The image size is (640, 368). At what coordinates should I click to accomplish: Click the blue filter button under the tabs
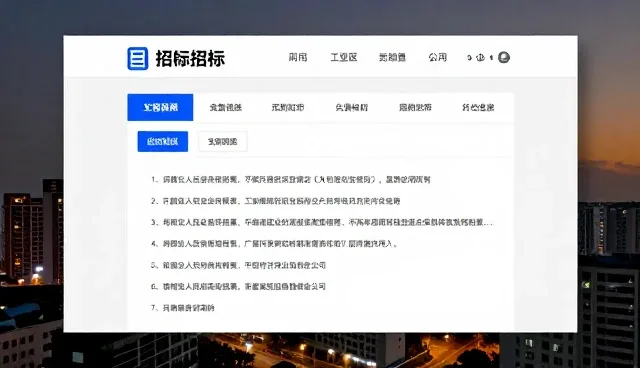pos(162,142)
